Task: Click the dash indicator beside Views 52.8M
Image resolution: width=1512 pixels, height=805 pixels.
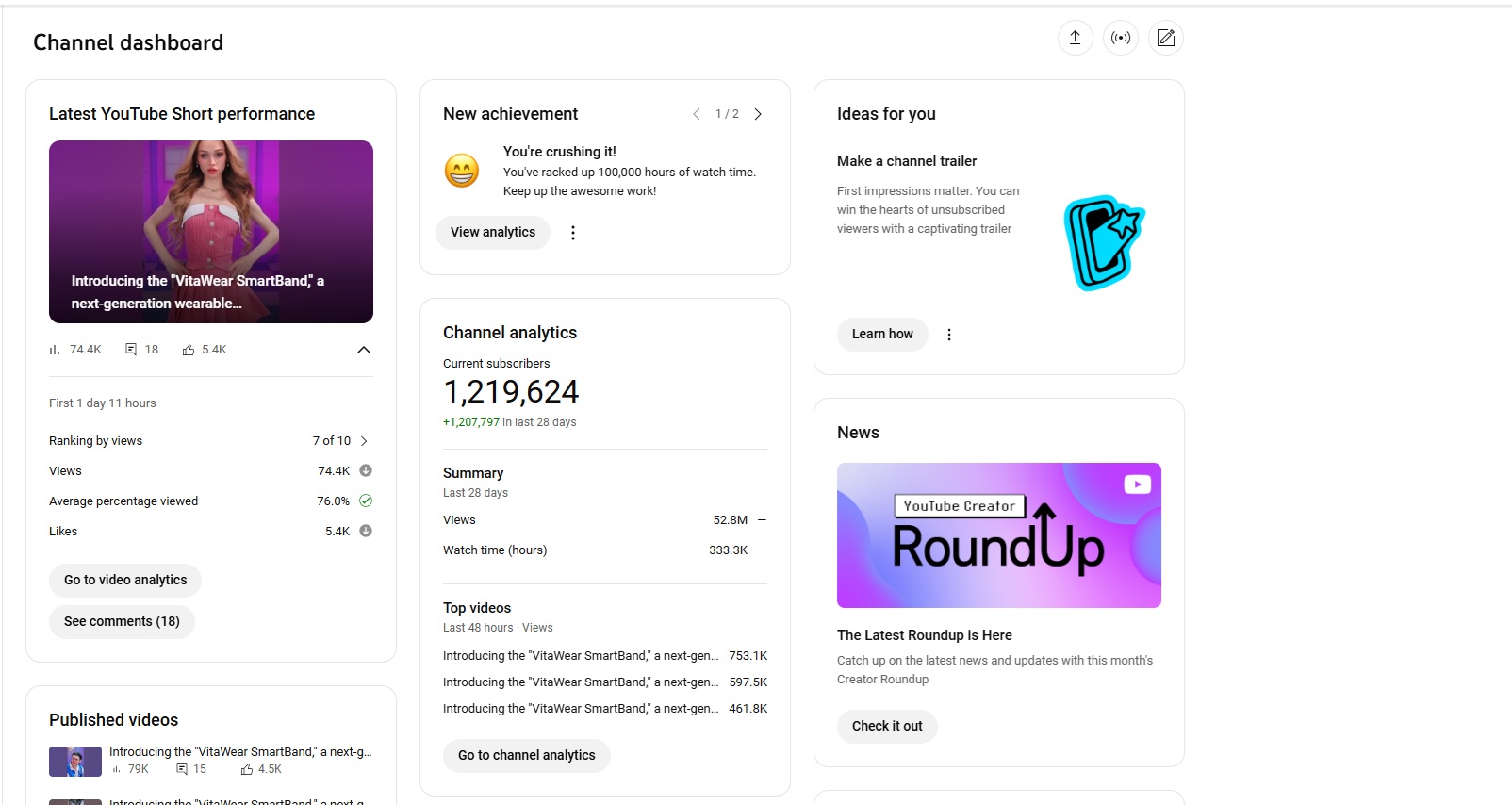Action: click(x=762, y=520)
